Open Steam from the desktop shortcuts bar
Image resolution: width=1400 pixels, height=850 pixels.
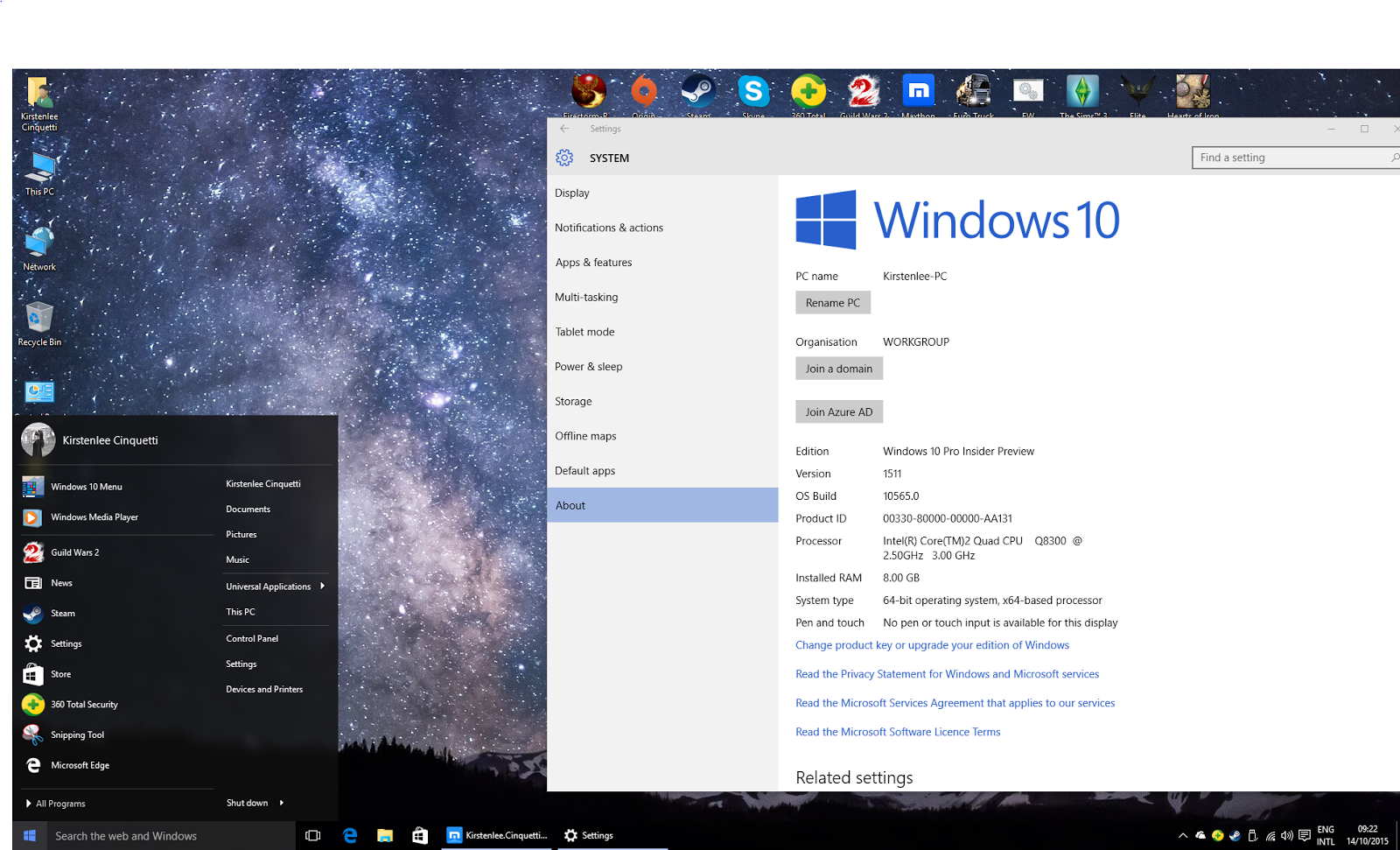tap(697, 91)
